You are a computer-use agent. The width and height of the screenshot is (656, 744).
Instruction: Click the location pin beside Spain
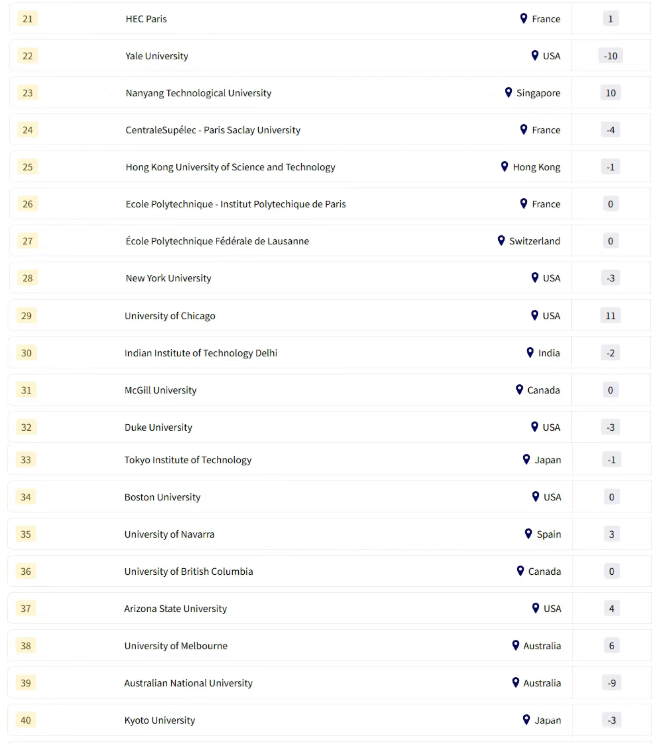point(529,534)
